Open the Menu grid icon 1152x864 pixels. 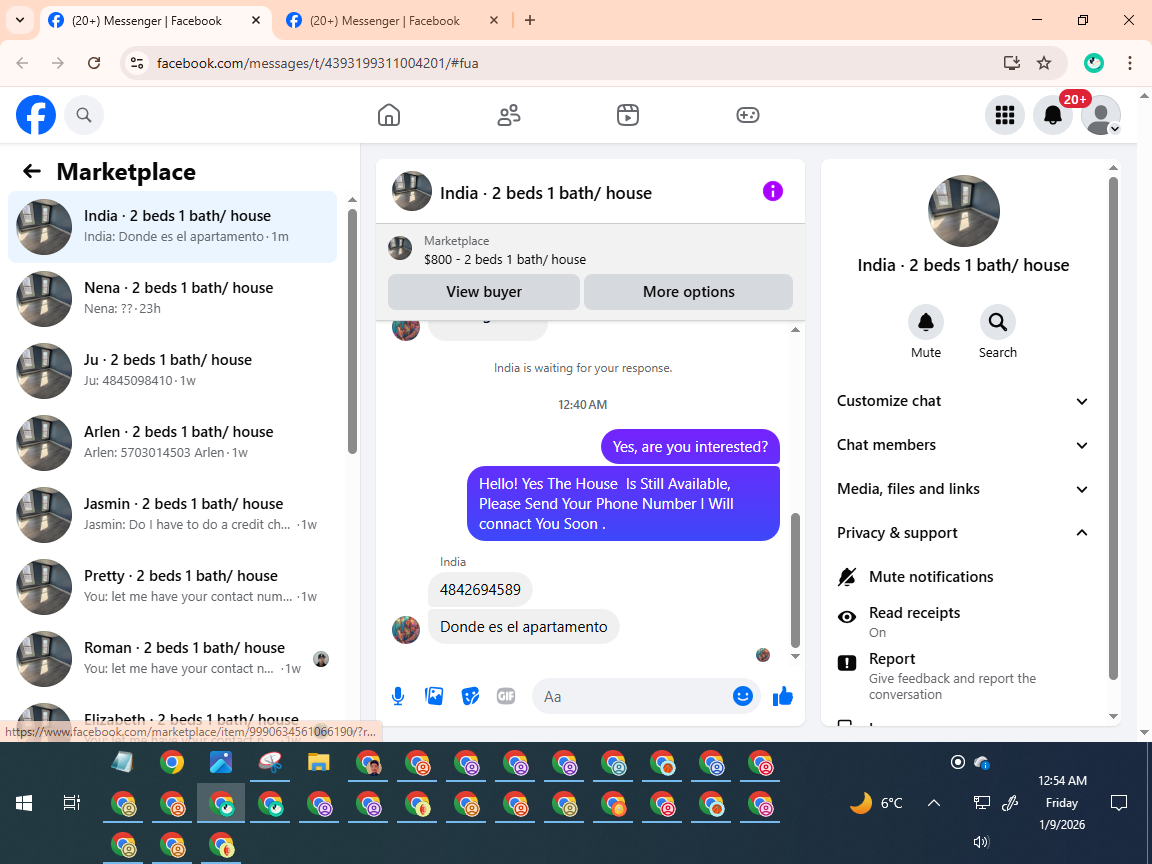1004,115
